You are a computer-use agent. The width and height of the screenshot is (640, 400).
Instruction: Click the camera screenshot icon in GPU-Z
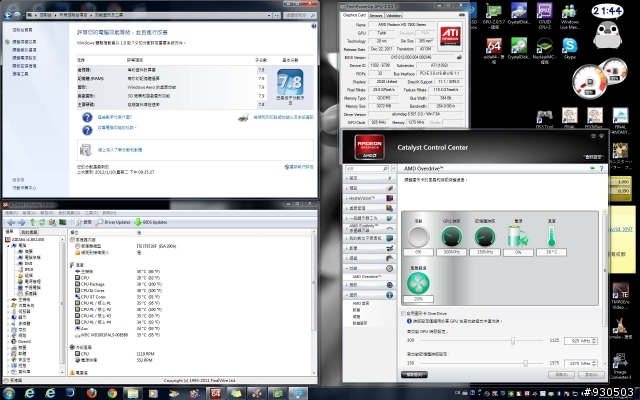pos(462,15)
